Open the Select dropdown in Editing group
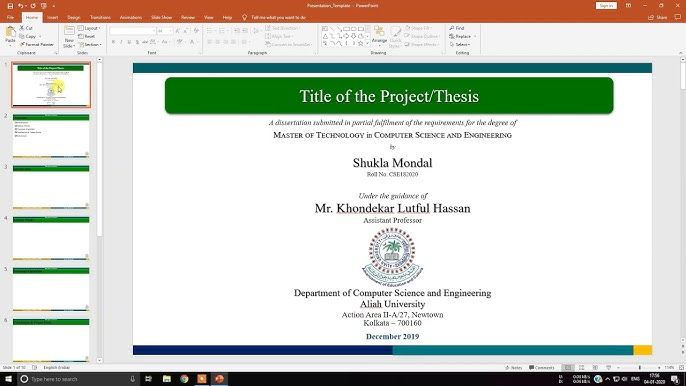Screen dimensions: 686x386 point(460,45)
